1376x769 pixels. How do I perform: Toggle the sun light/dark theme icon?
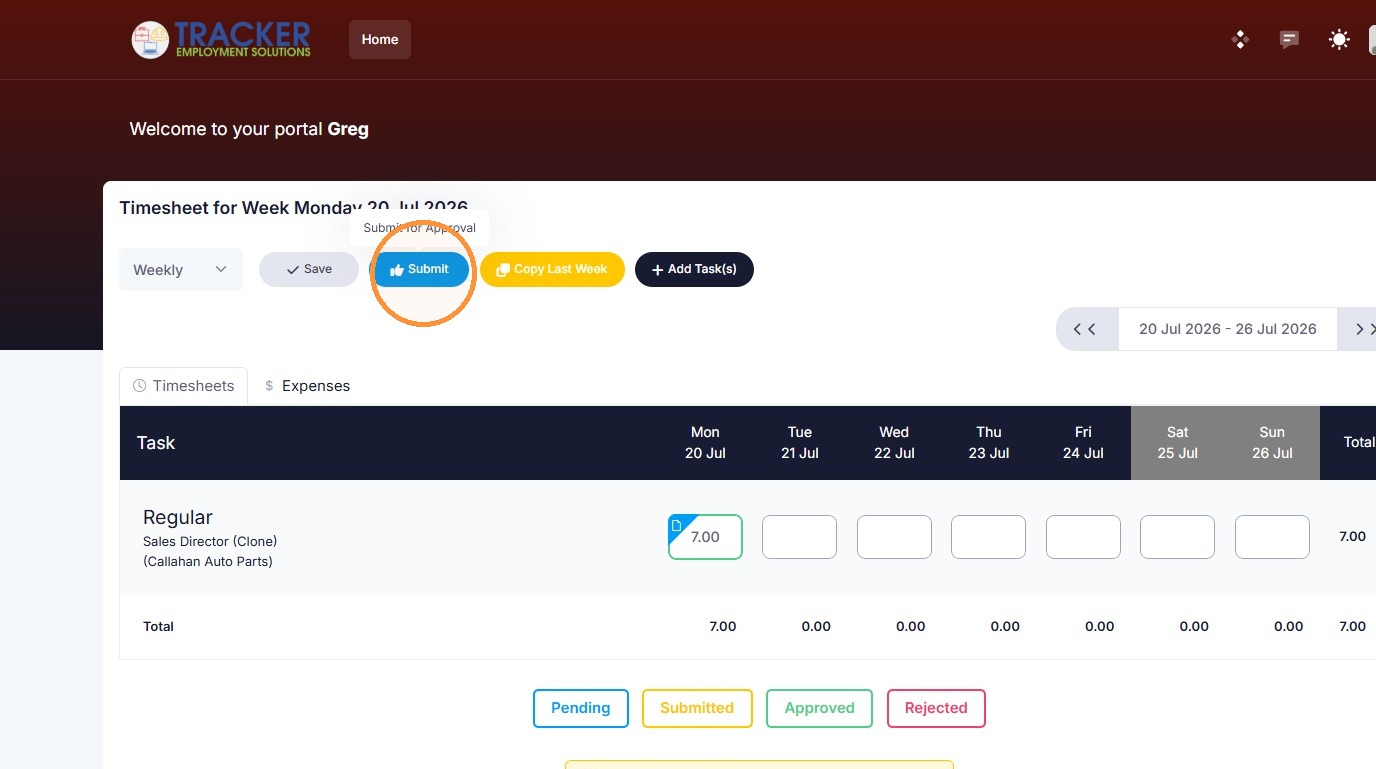click(1339, 40)
